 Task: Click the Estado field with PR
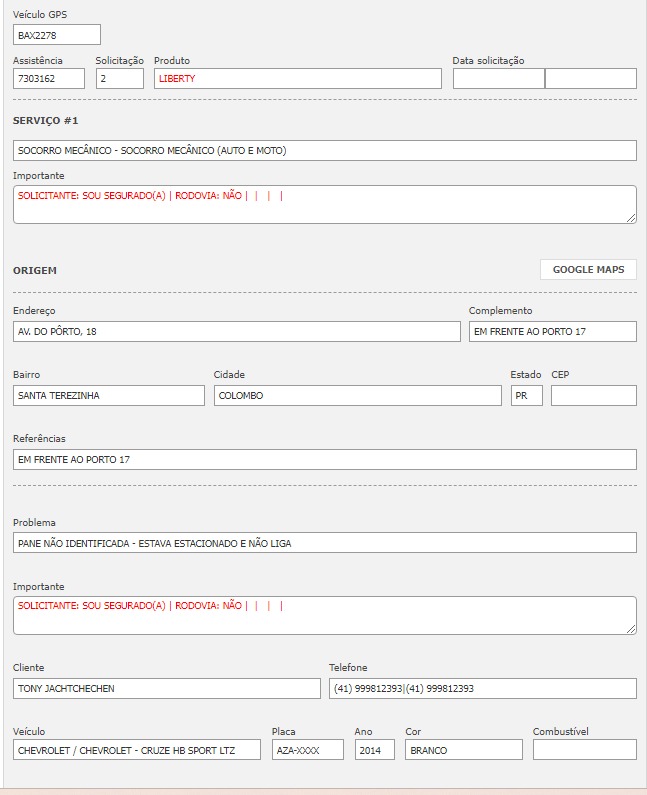point(526,396)
